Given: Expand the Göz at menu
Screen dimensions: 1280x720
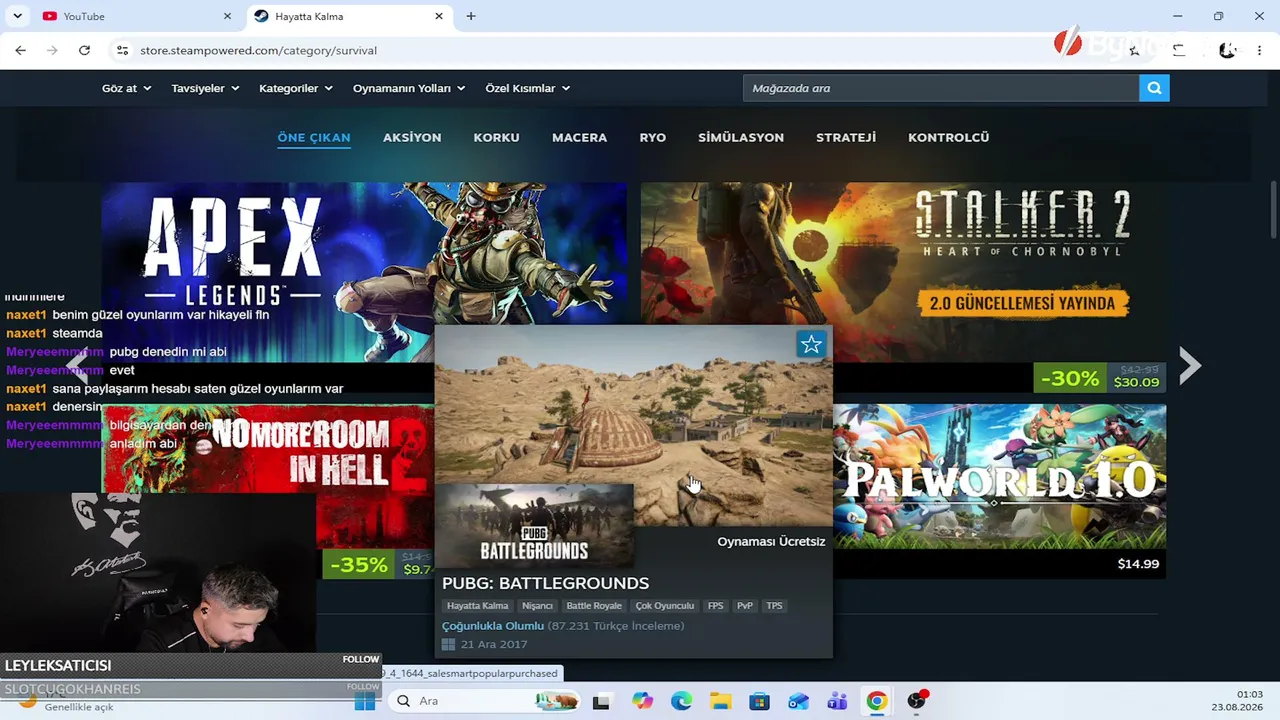Looking at the screenshot, I should click(x=126, y=88).
